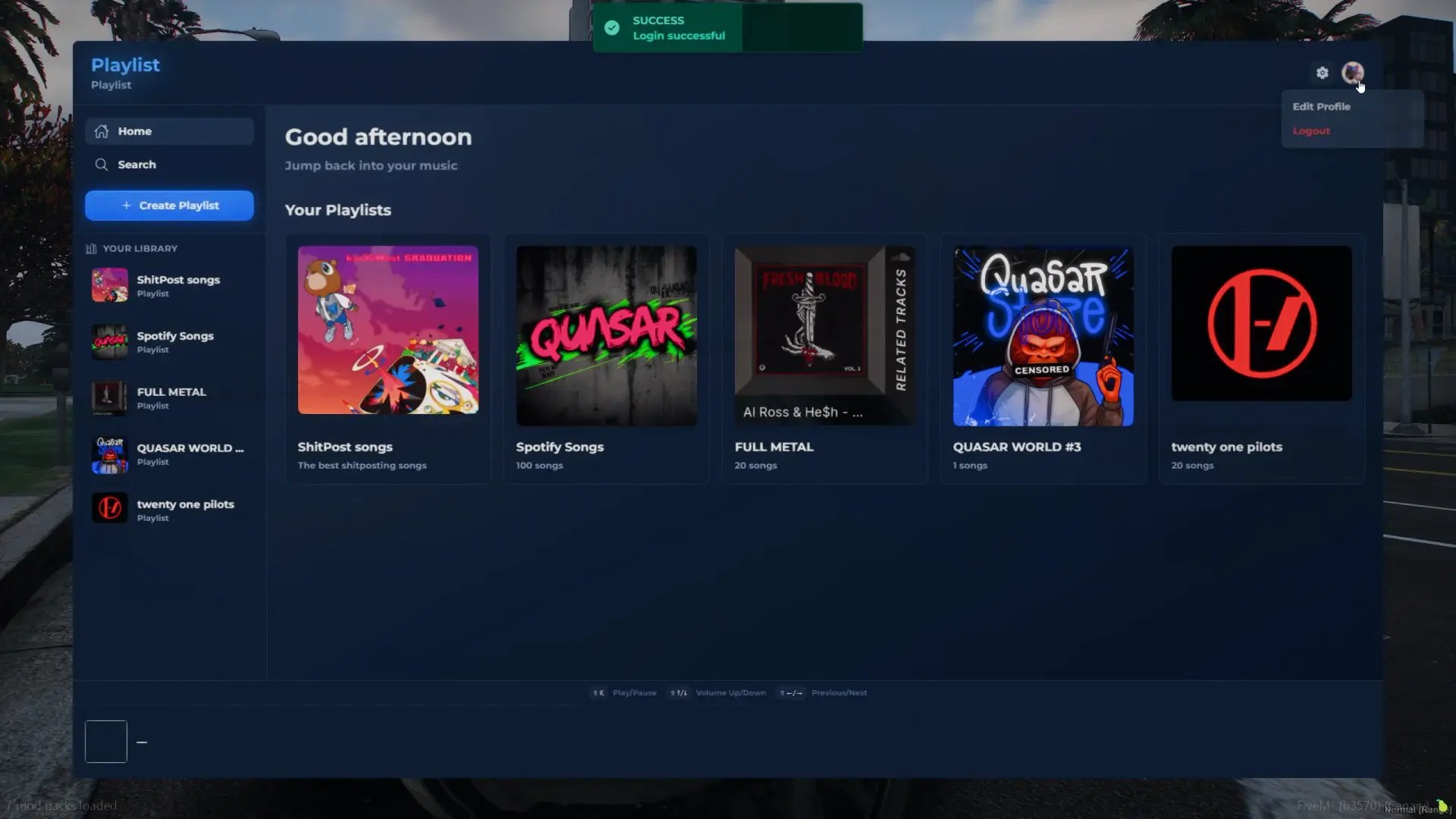Click the green success checkmark icon
Viewport: 1456px width, 819px height.
tap(612, 28)
